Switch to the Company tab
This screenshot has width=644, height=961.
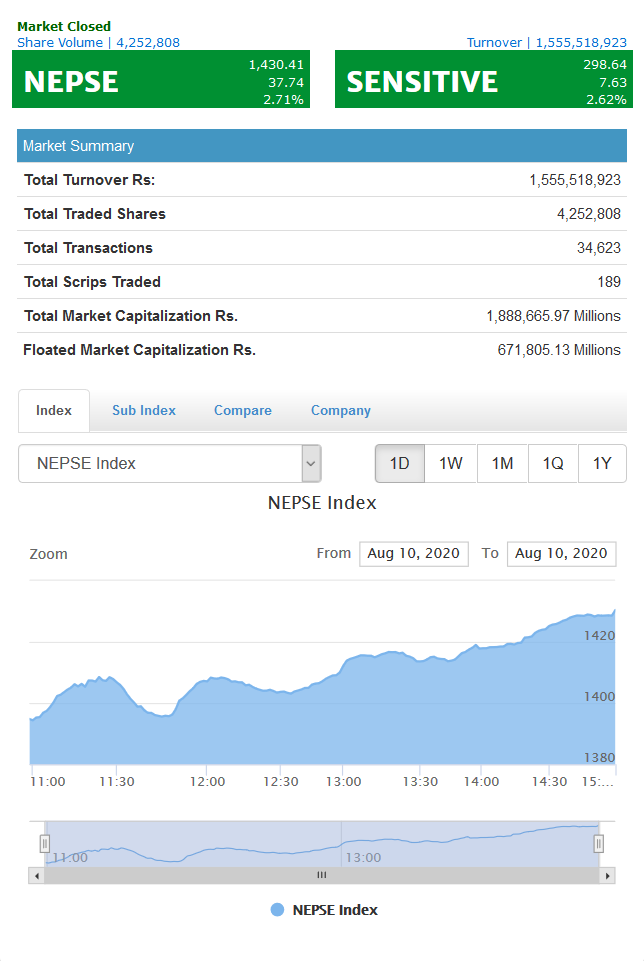point(341,411)
